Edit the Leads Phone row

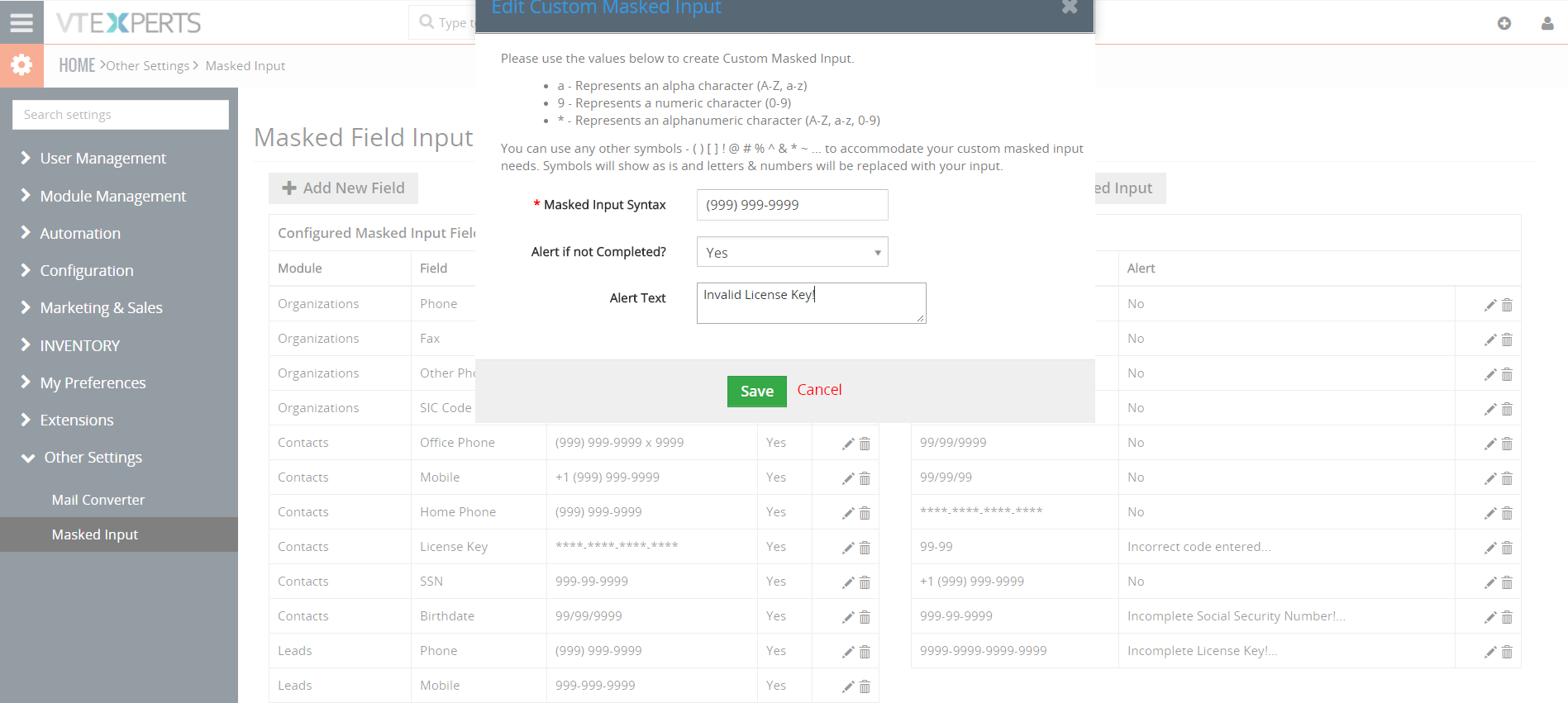[847, 652]
